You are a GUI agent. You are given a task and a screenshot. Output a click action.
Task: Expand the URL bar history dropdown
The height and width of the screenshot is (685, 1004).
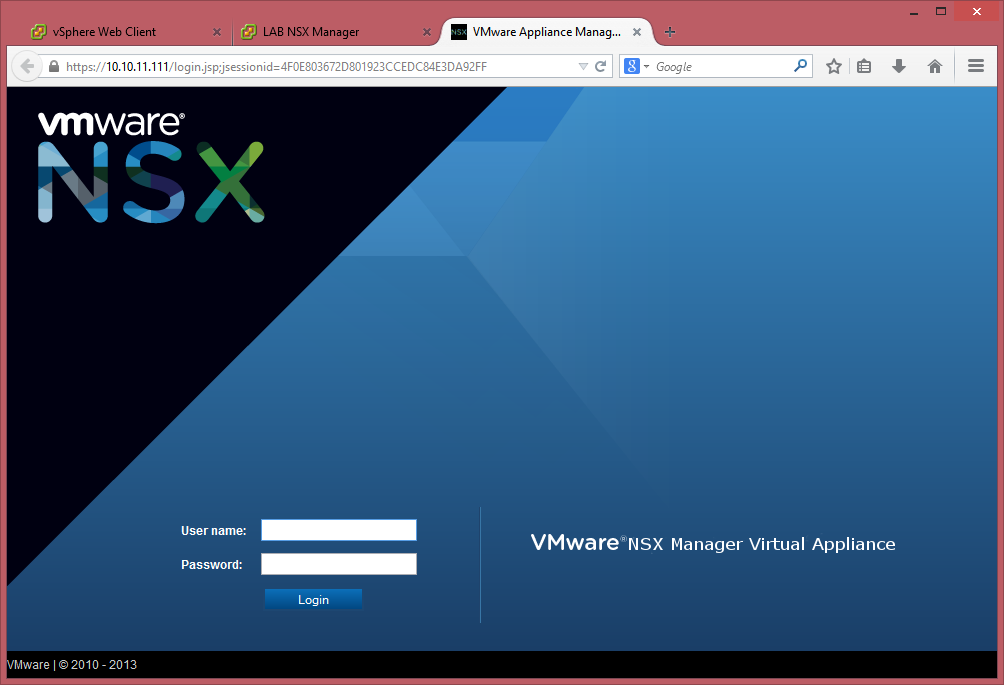(583, 66)
